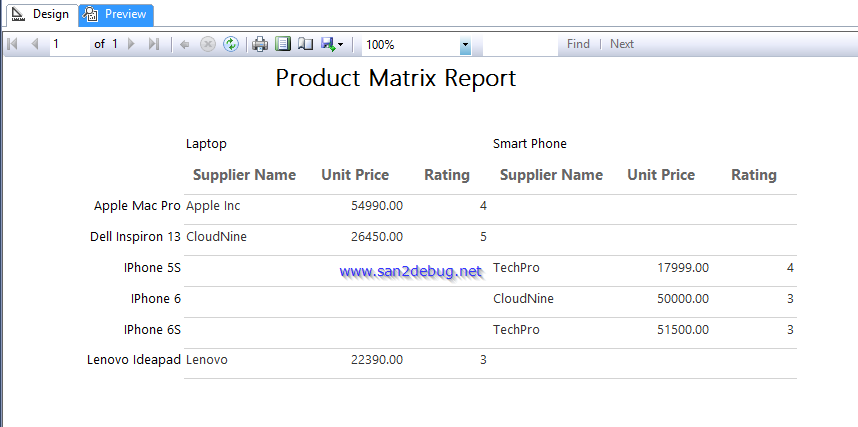Jump to last page of report
Viewport: 858px width, 427px height.
coord(154,44)
